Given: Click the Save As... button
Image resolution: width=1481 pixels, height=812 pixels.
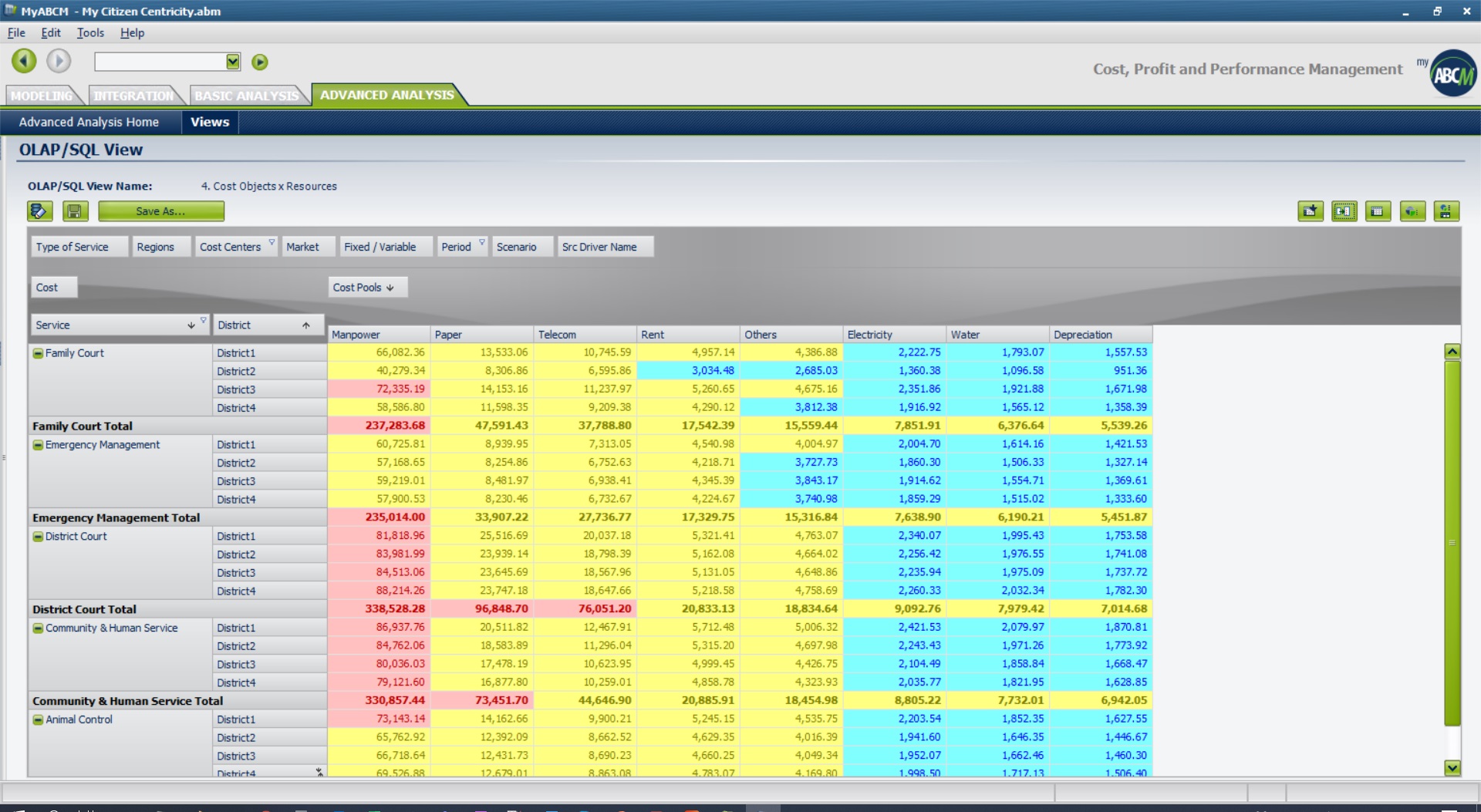Looking at the screenshot, I should (x=160, y=211).
